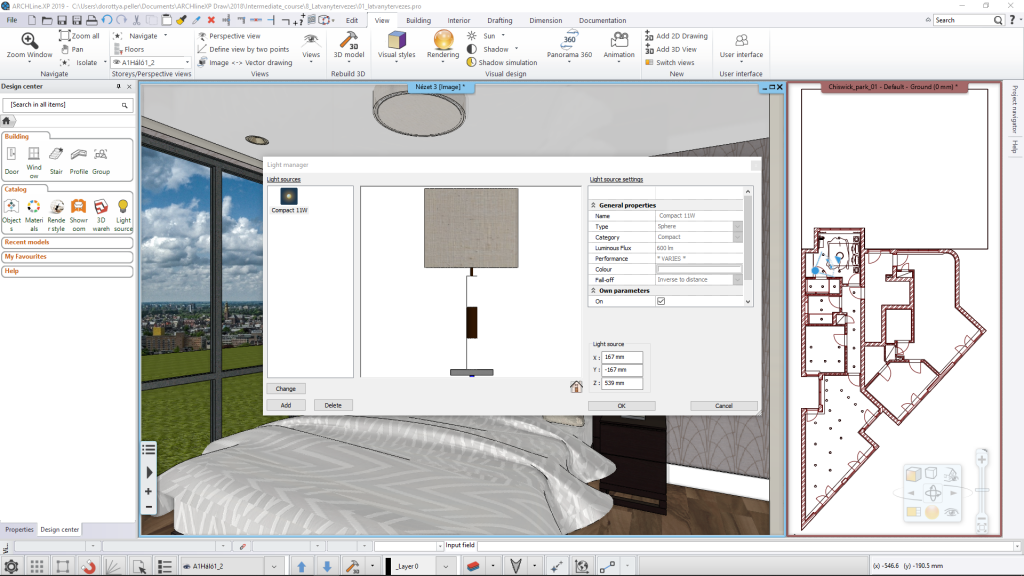Viewport: 1024px width, 576px height.
Task: Open the _Layer 0 dropdown
Action: click(446, 566)
